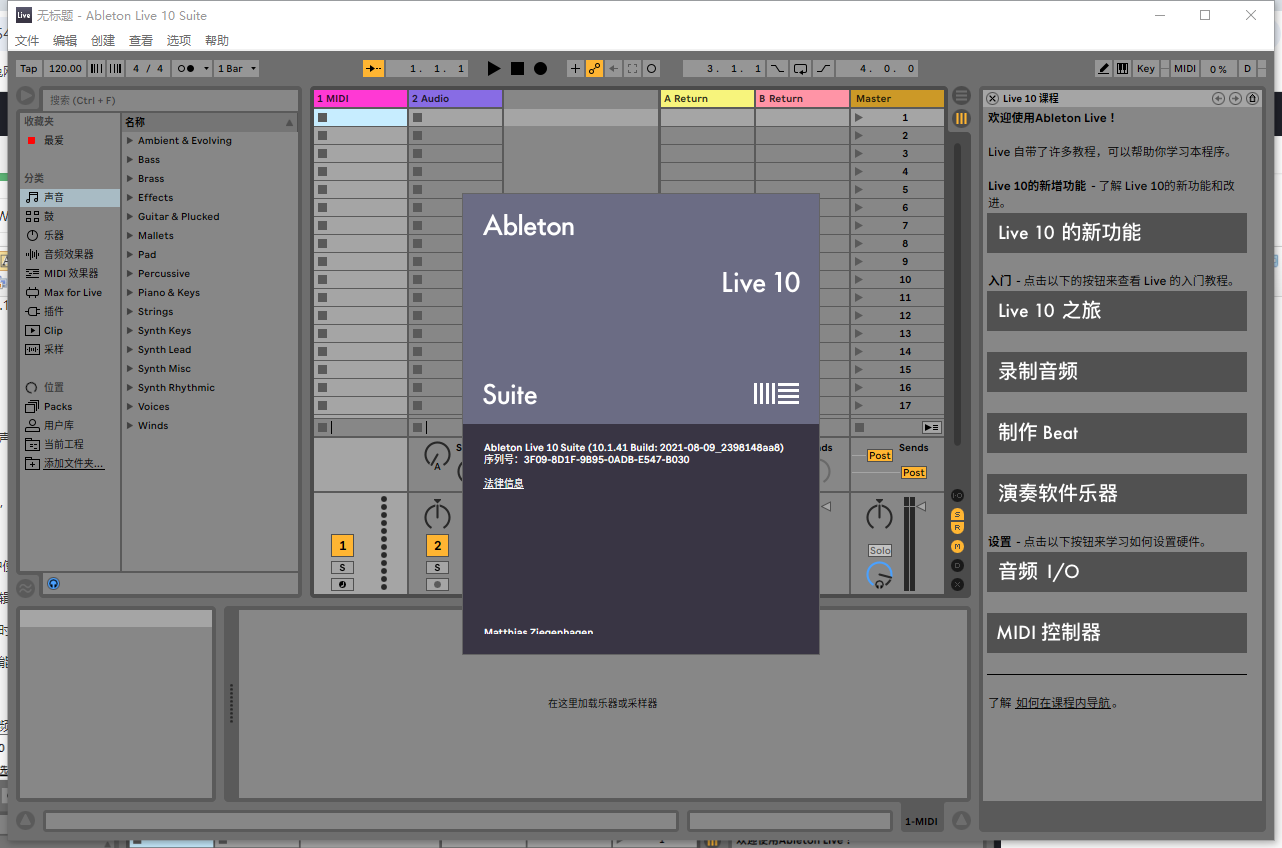Arm track 1 for recording
Screen dimensions: 1282x848
coord(342,584)
